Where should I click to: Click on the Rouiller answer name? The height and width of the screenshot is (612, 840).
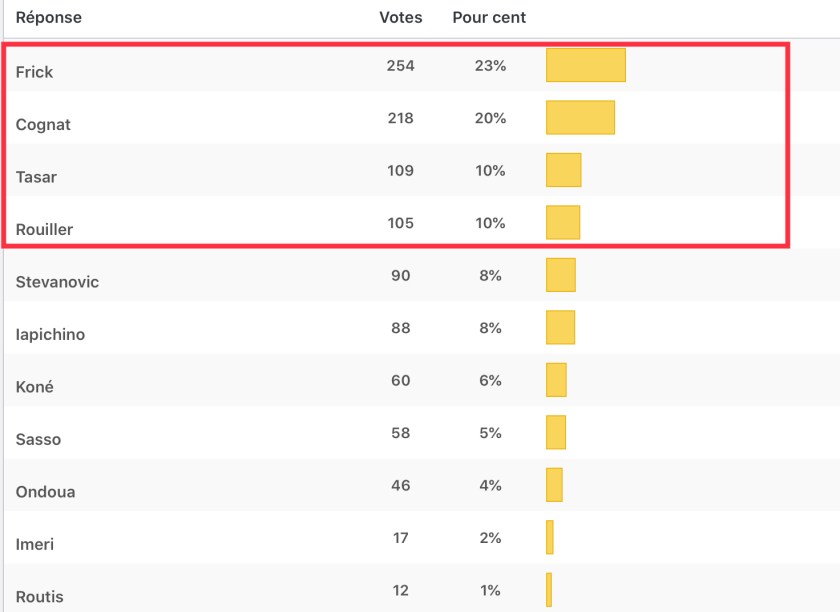tap(44, 229)
